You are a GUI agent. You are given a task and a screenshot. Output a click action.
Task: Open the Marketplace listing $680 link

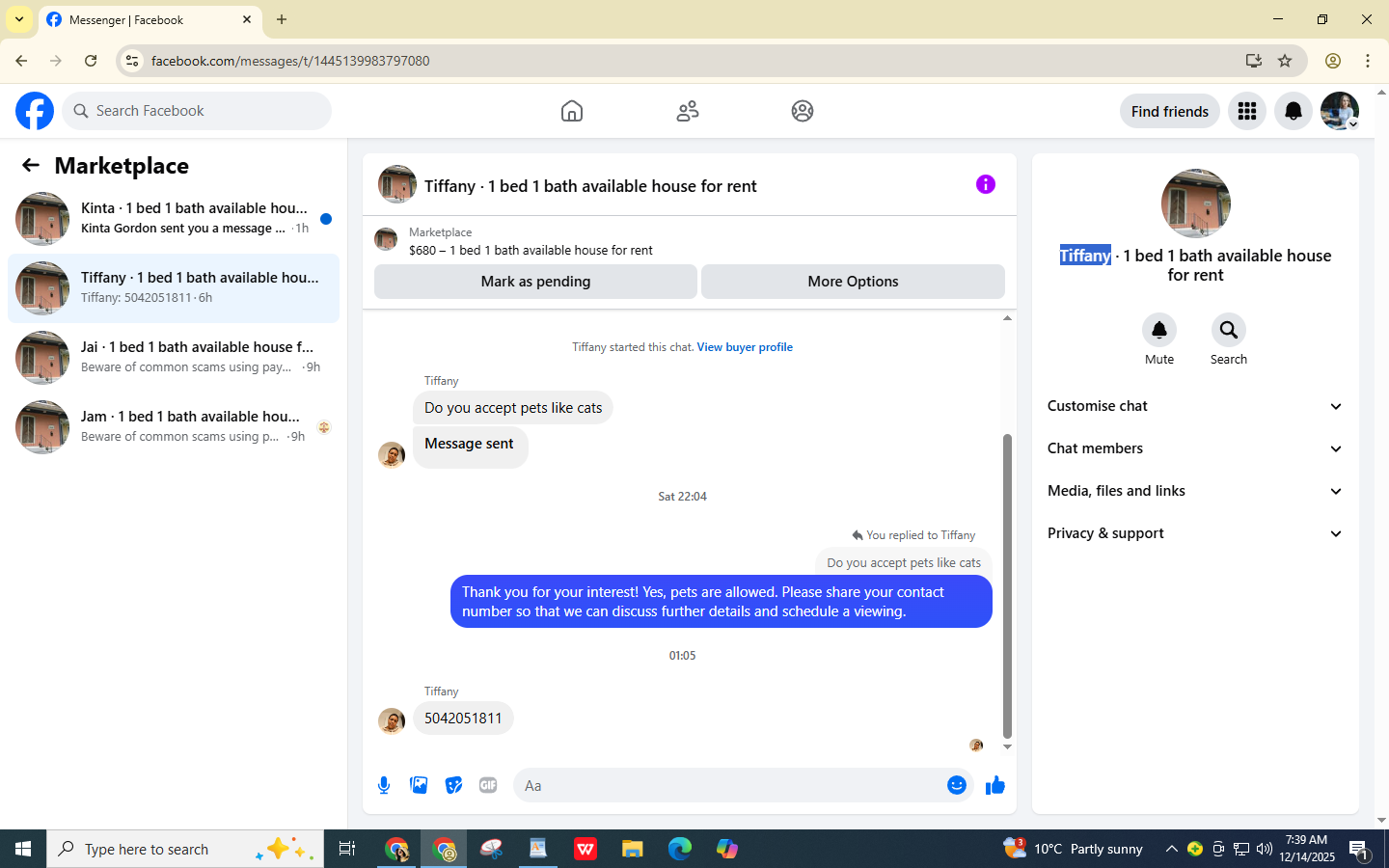click(531, 250)
